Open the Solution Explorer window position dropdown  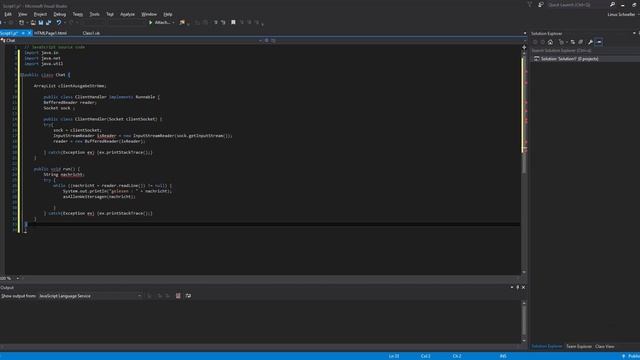634,33
